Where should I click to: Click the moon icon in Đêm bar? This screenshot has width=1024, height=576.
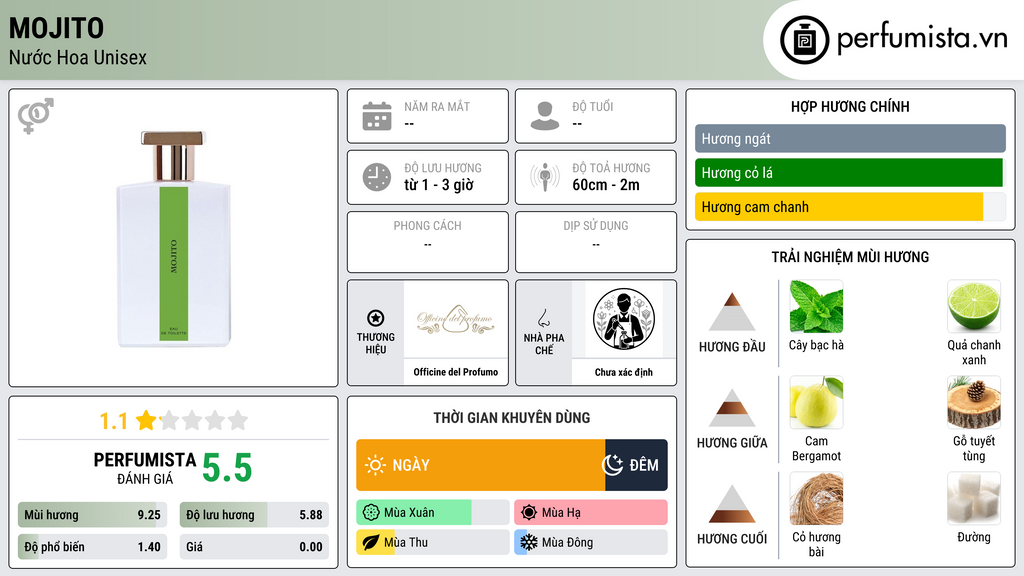tap(612, 465)
